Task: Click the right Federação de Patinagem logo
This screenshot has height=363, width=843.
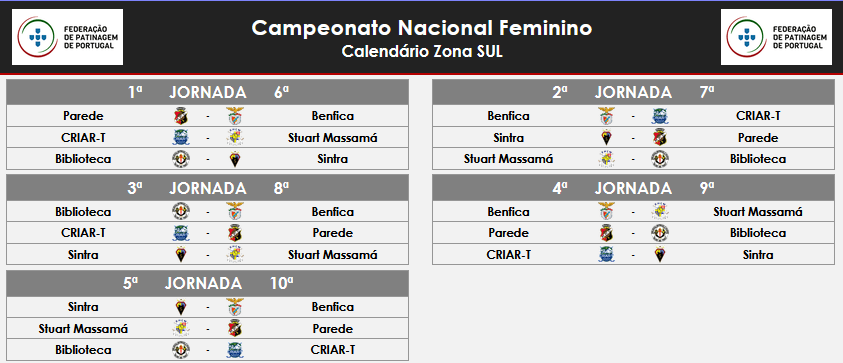Action: 776,37
